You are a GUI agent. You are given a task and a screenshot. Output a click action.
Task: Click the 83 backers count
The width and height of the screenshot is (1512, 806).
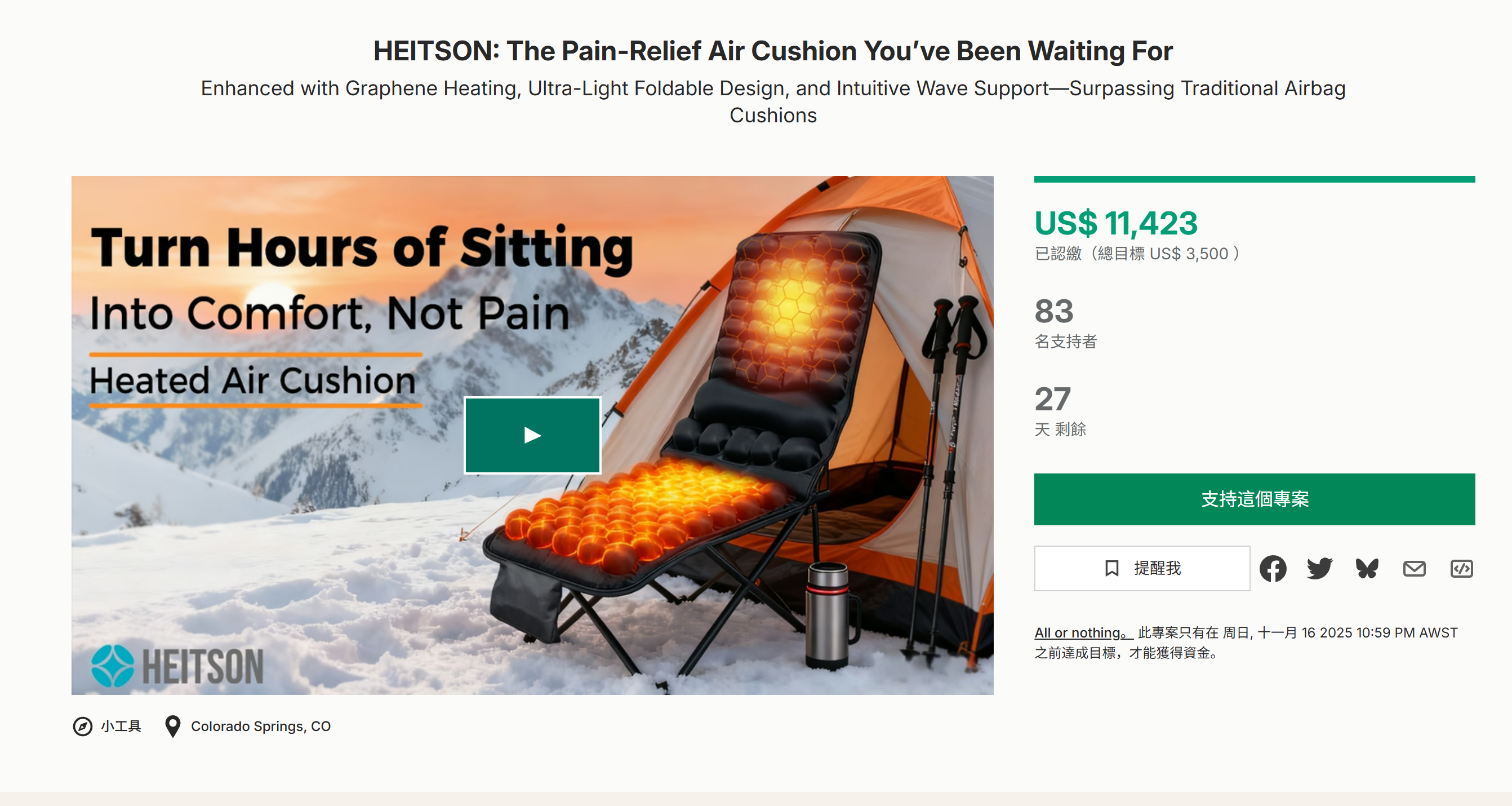(1053, 311)
